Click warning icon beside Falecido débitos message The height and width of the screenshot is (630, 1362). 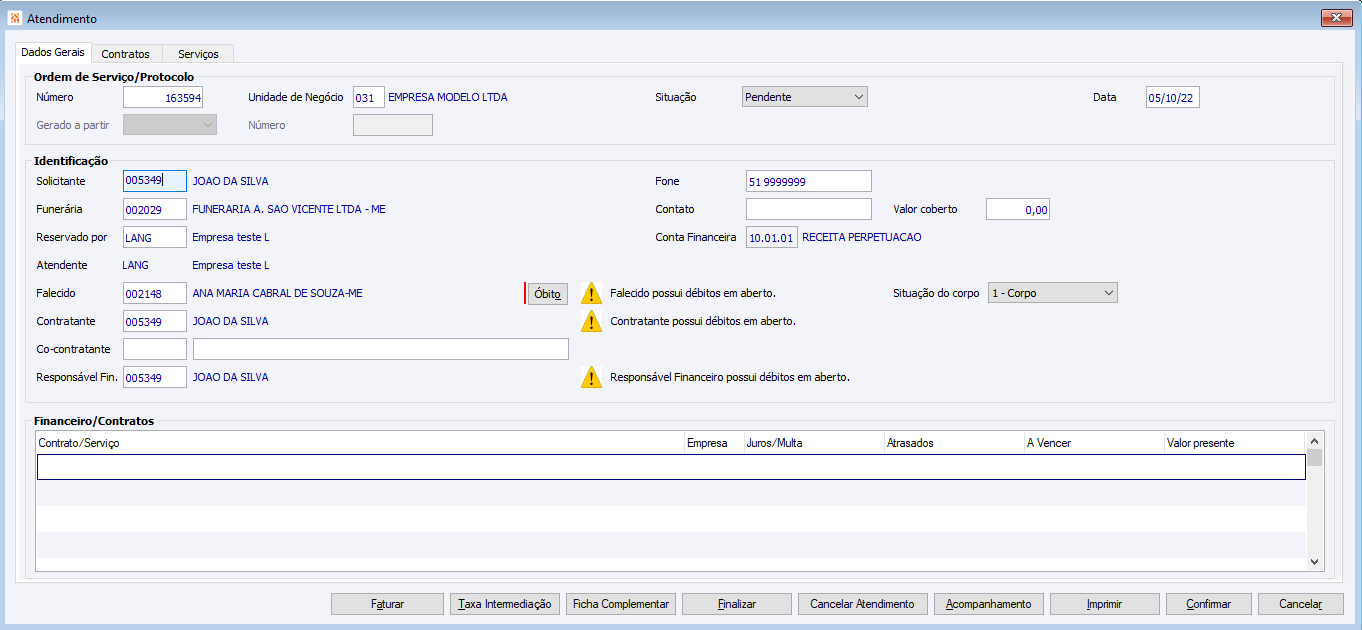591,293
